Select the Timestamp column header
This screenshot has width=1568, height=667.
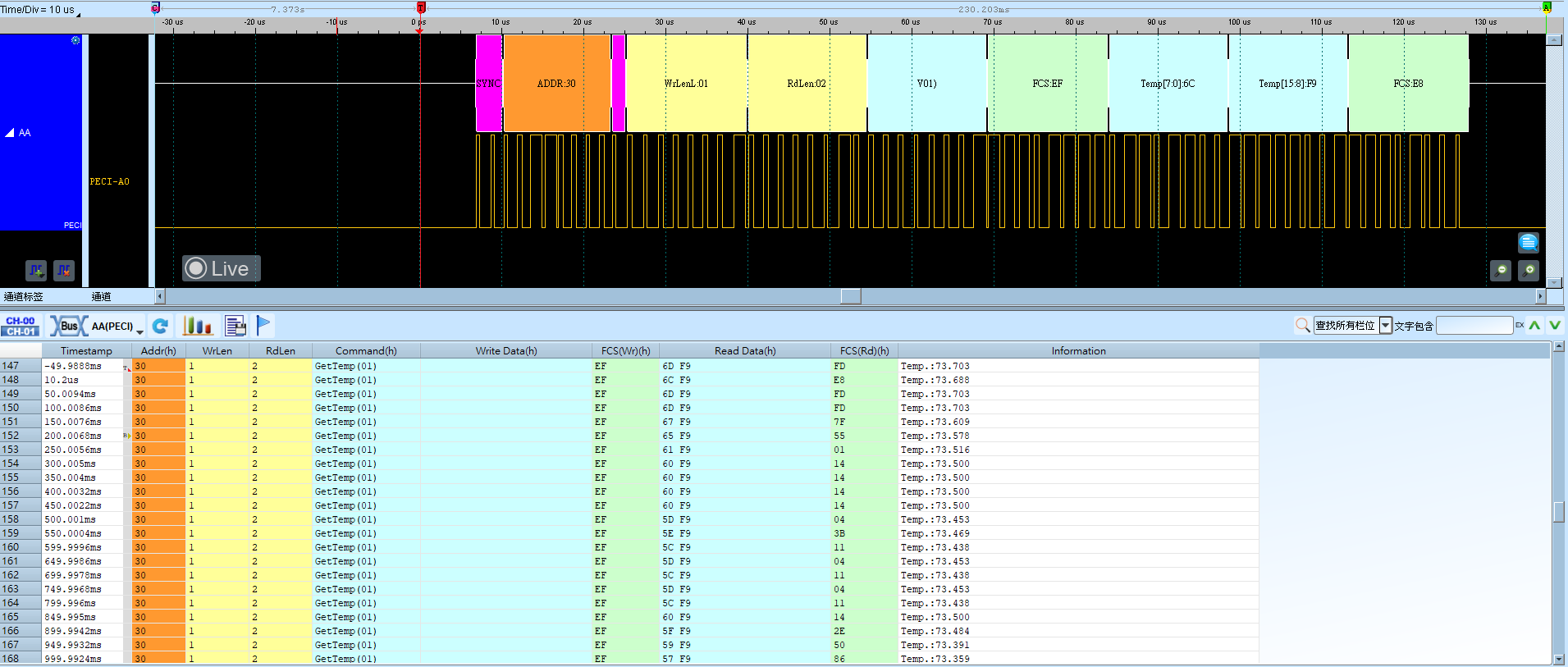(86, 350)
